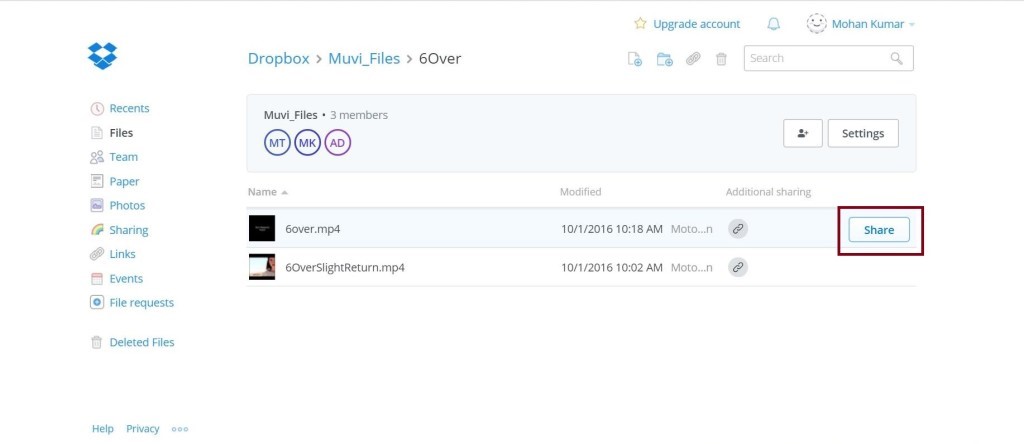Click the add member invite button
The image size is (1024, 444).
coord(803,133)
